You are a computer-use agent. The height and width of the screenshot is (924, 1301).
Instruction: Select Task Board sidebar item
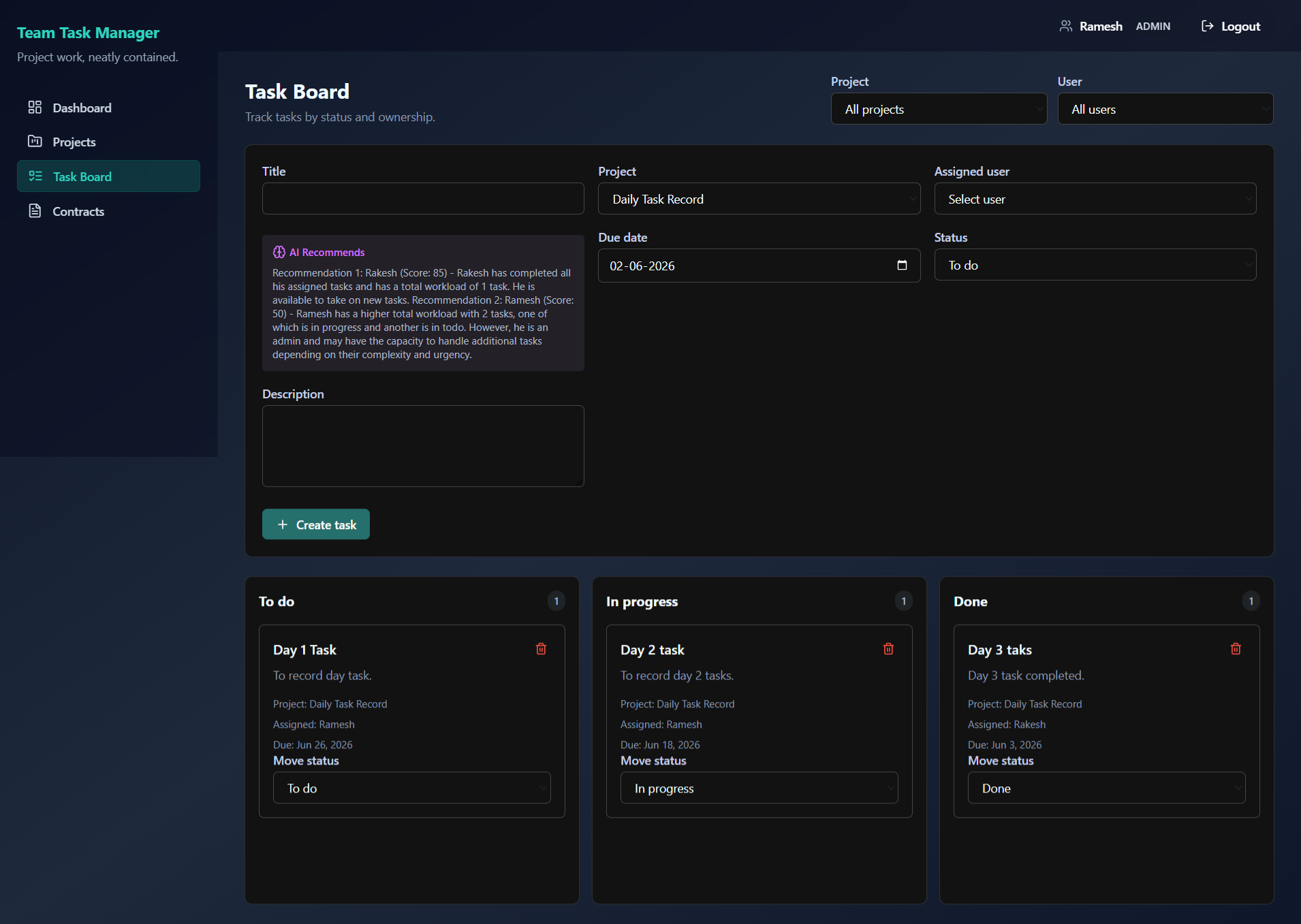108,176
